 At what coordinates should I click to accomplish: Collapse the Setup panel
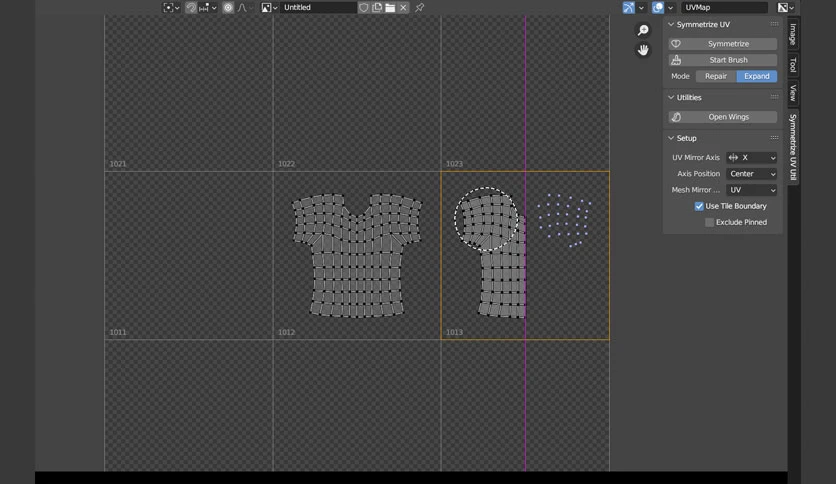(x=671, y=138)
